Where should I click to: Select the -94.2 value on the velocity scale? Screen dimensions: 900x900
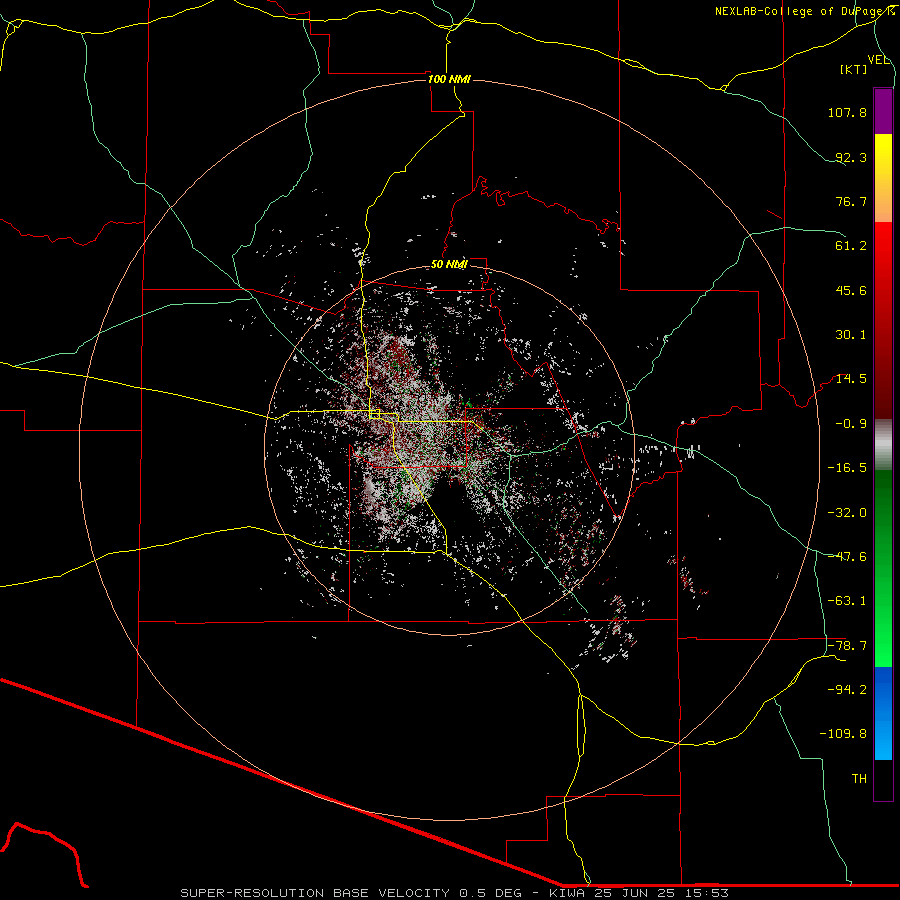pyautogui.click(x=847, y=689)
